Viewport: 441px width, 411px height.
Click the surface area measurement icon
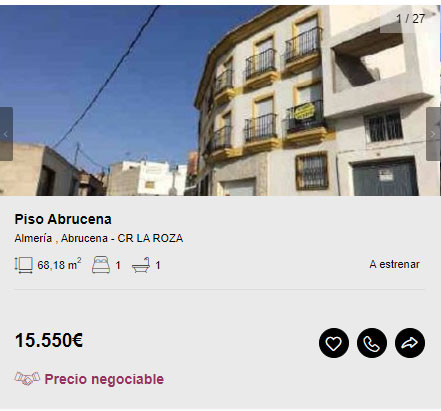(x=24, y=265)
